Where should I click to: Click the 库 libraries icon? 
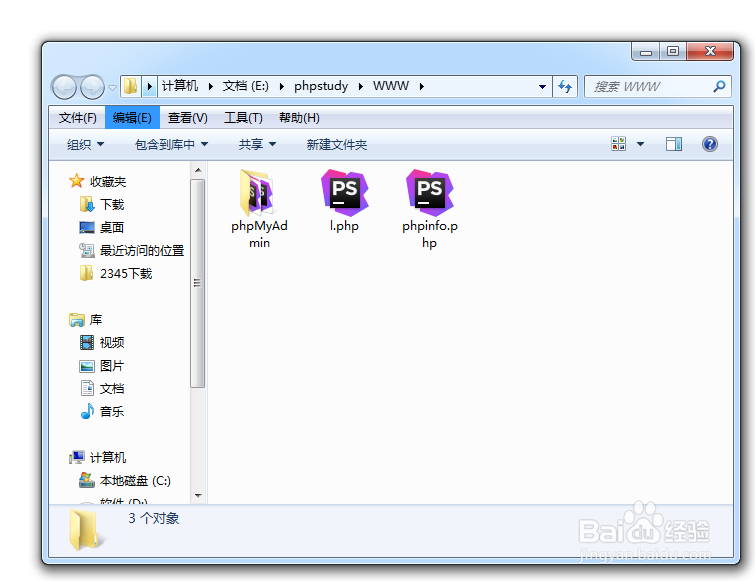point(77,320)
